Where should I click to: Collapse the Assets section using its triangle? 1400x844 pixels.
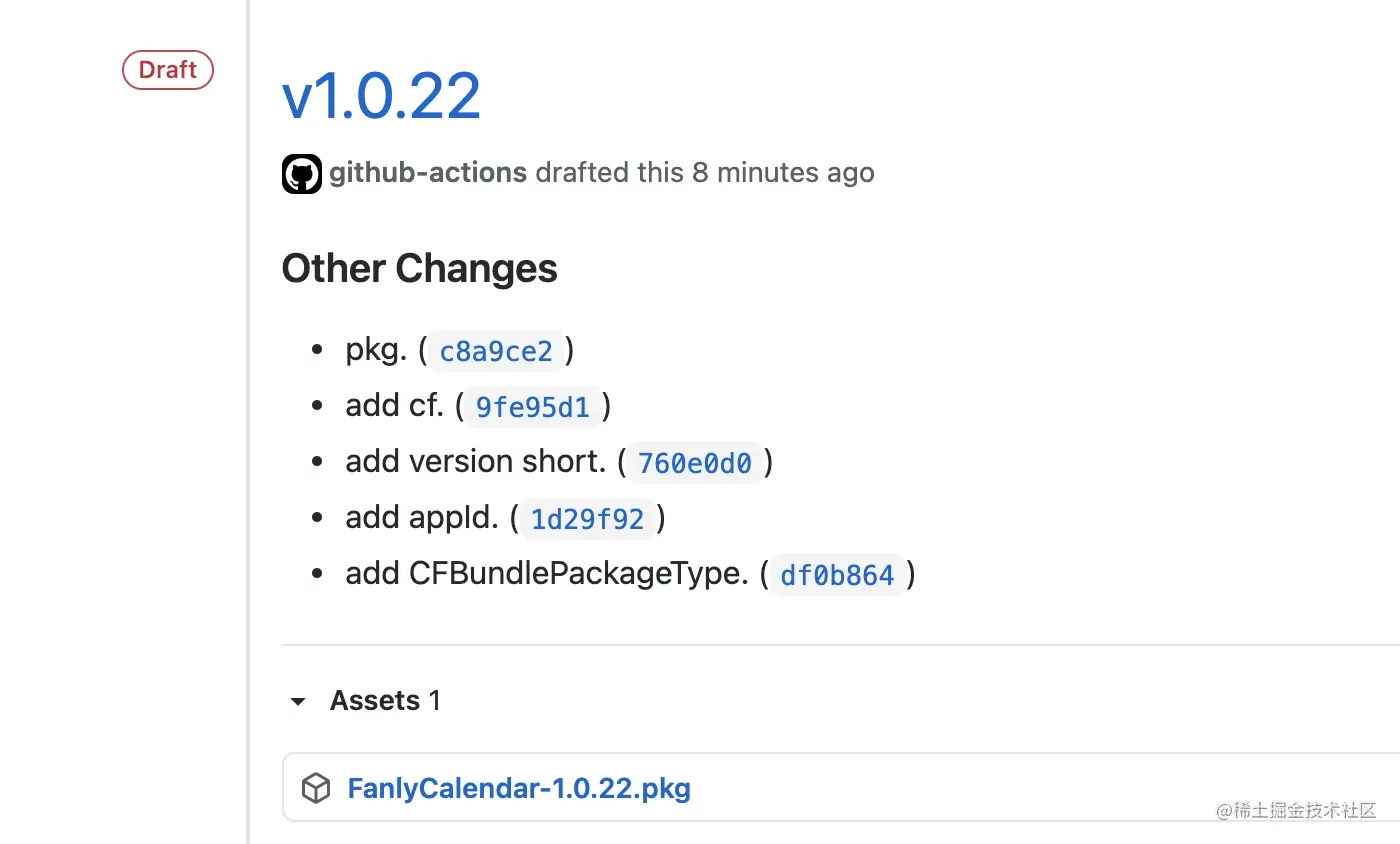297,702
